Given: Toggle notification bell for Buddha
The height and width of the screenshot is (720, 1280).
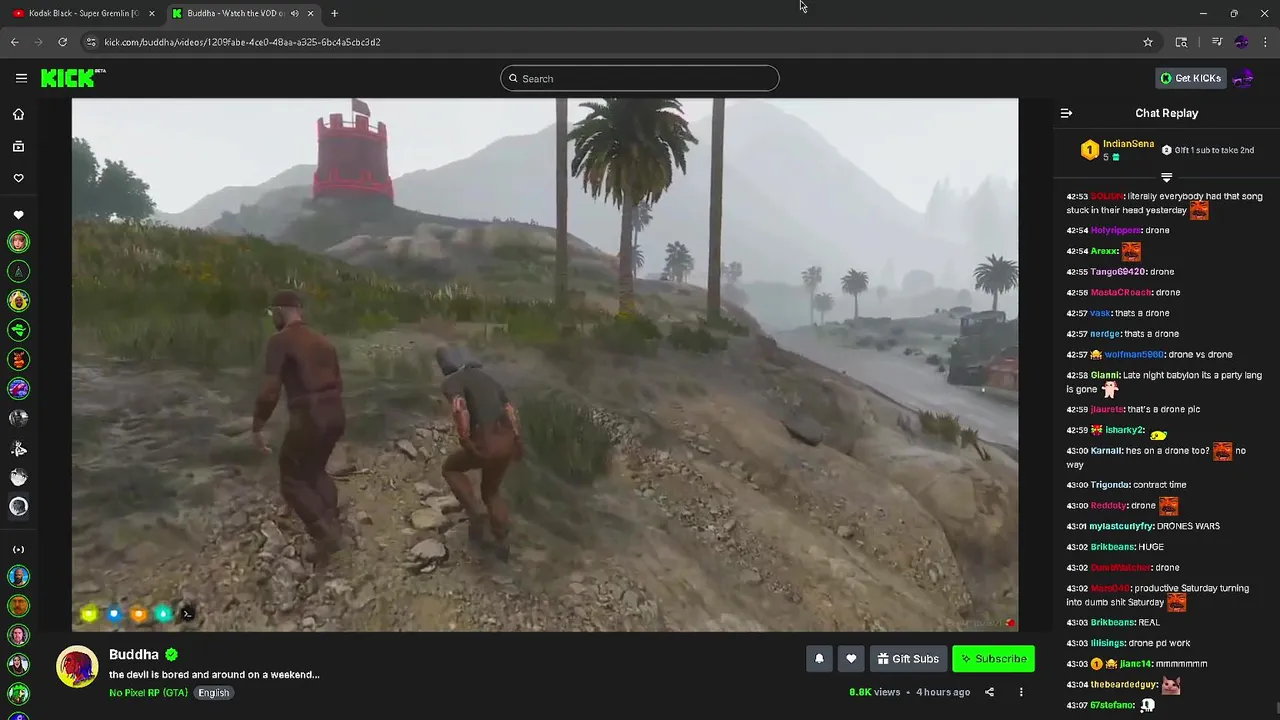Looking at the screenshot, I should (819, 658).
